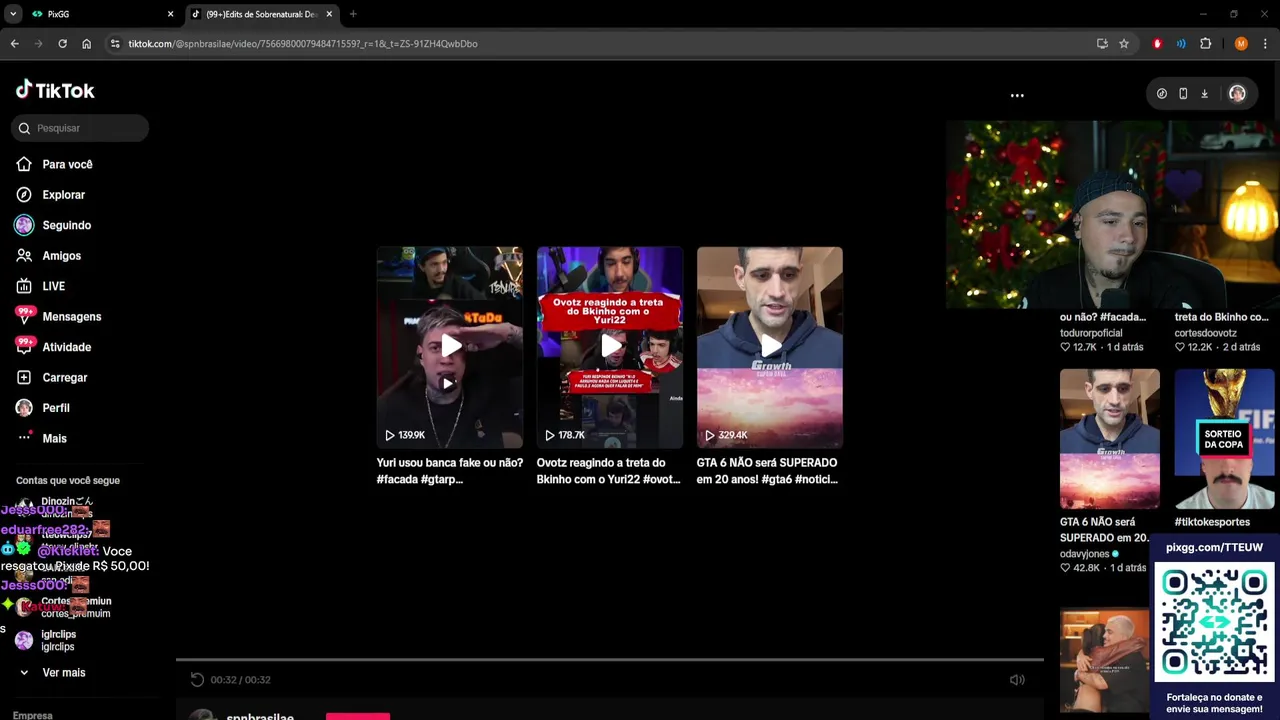Play center GTA 6 NÃO será SUPERADO video
The image size is (1280, 720).
pos(770,347)
